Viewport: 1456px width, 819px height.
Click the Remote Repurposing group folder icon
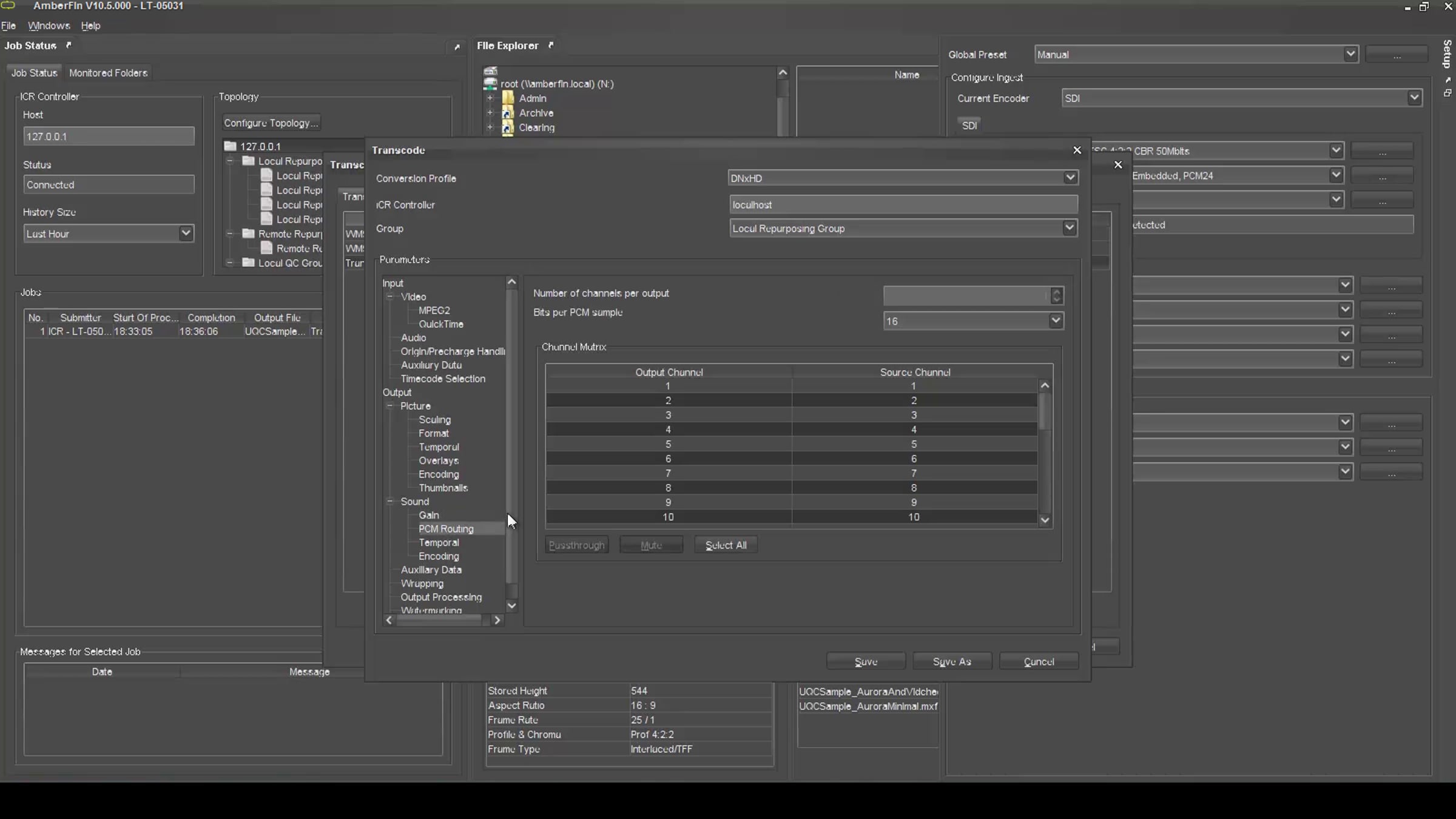(248, 234)
